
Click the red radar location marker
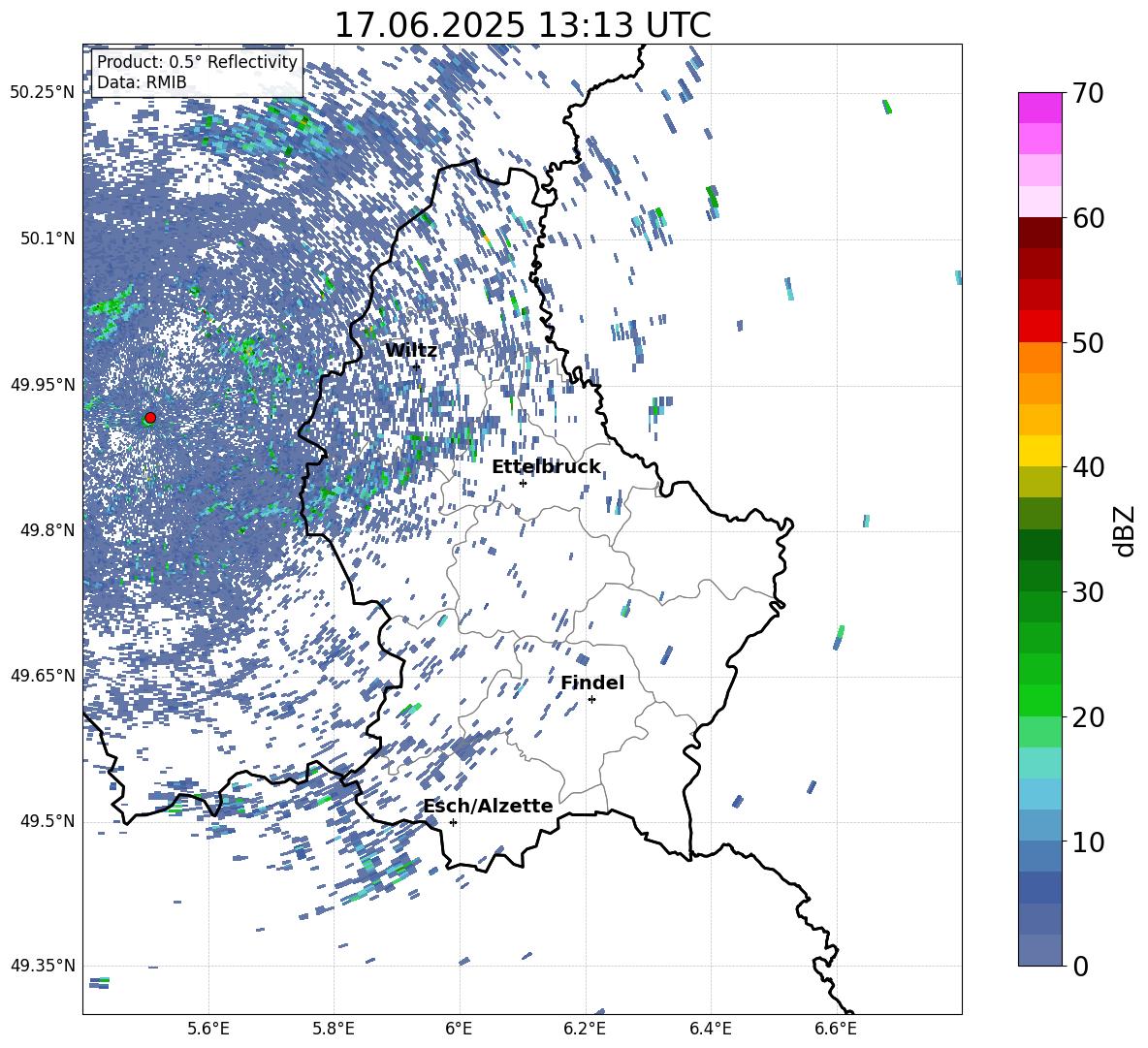(x=150, y=418)
